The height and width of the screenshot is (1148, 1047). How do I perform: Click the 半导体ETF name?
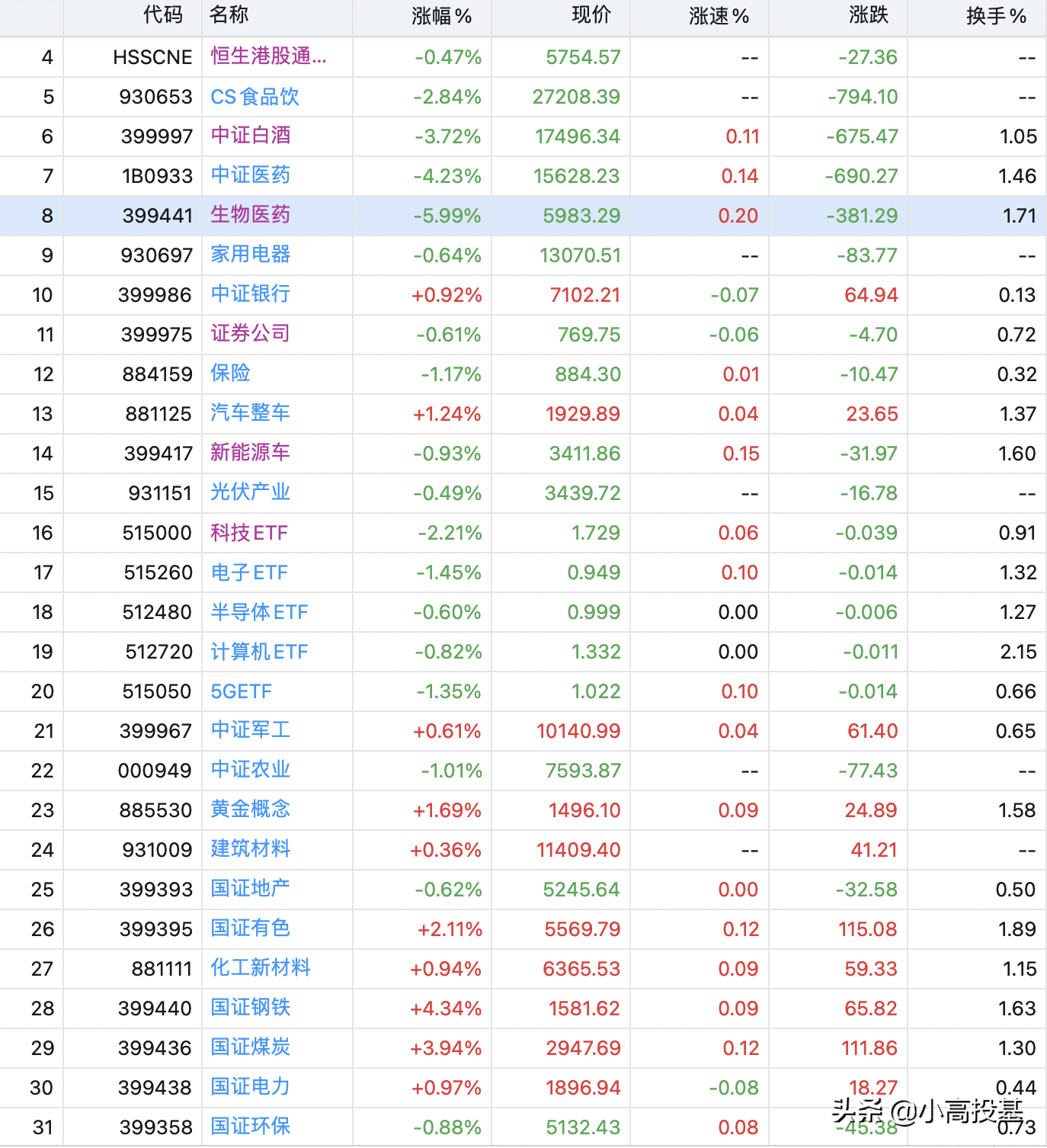pos(259,611)
